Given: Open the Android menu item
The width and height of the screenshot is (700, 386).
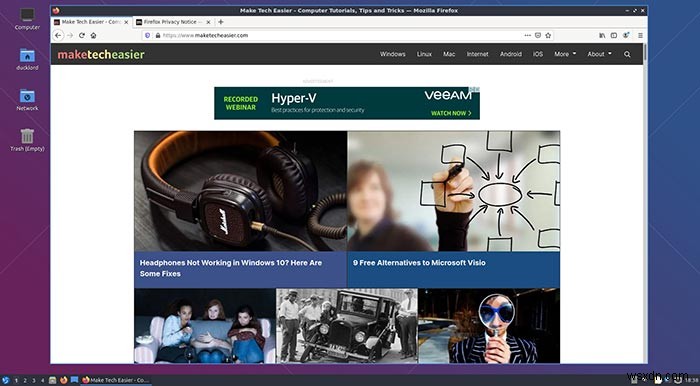Looking at the screenshot, I should pyautogui.click(x=511, y=54).
